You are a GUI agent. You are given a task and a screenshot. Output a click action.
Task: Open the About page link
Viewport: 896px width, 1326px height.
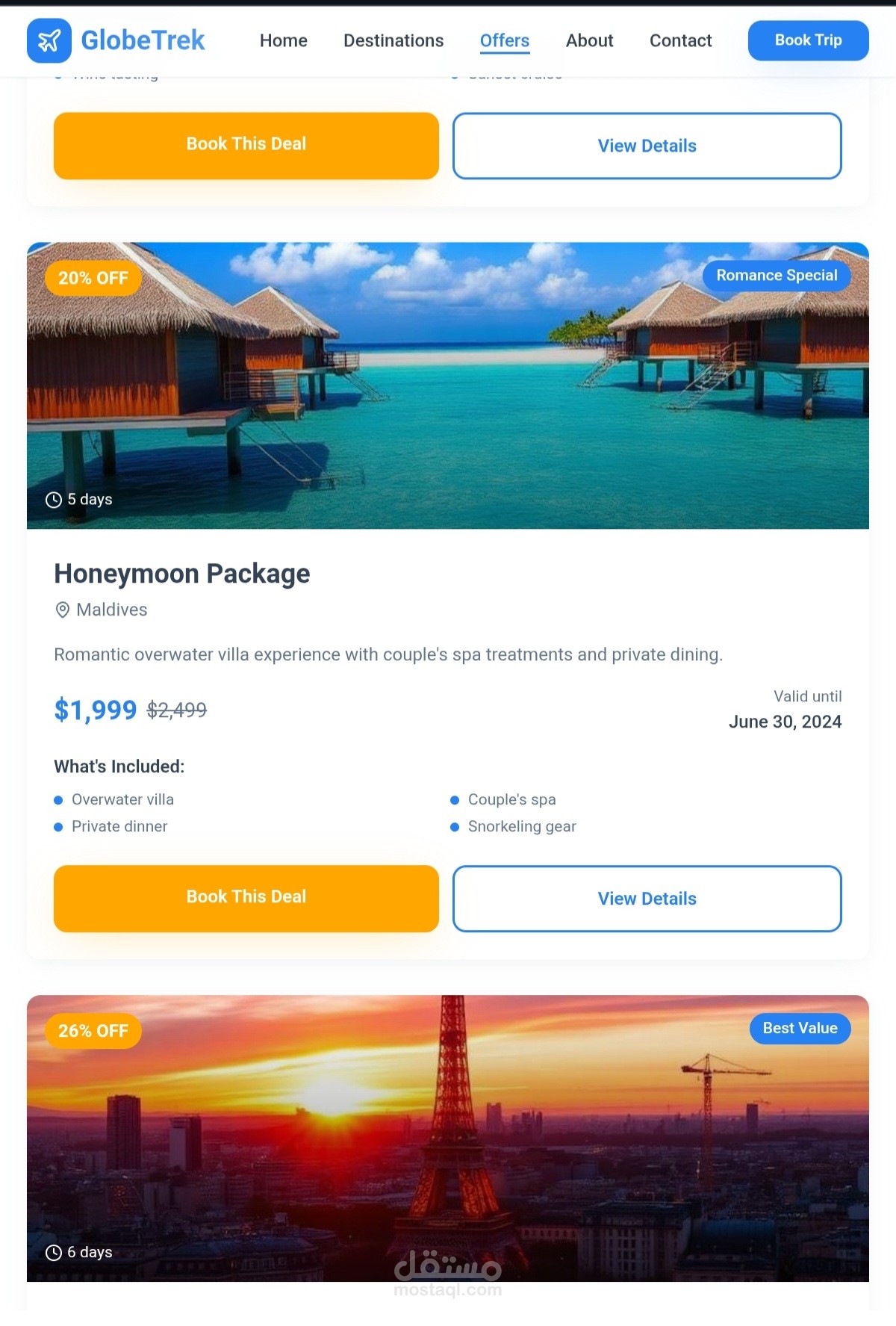tap(589, 40)
